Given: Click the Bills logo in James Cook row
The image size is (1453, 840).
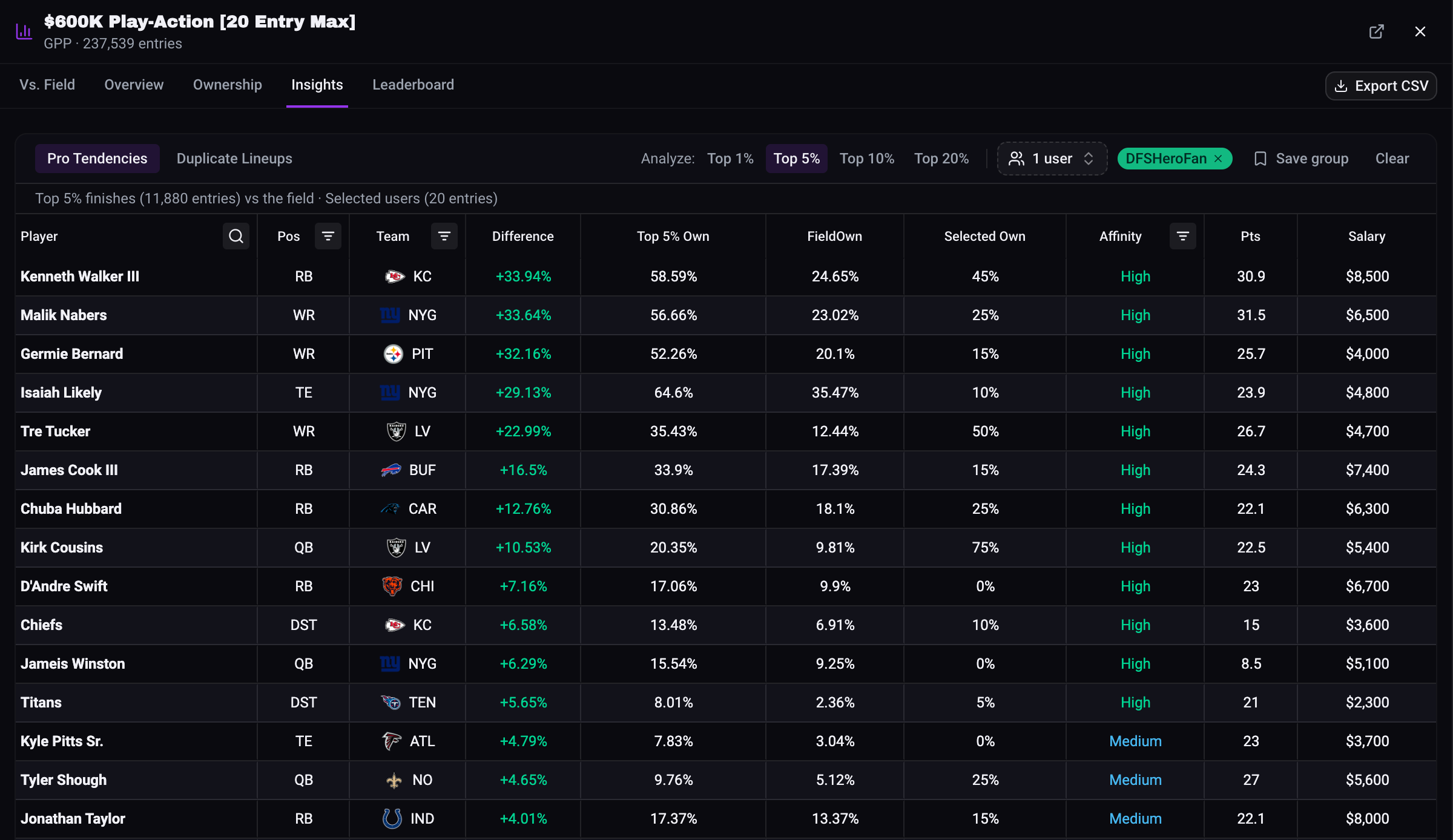Looking at the screenshot, I should pos(391,470).
